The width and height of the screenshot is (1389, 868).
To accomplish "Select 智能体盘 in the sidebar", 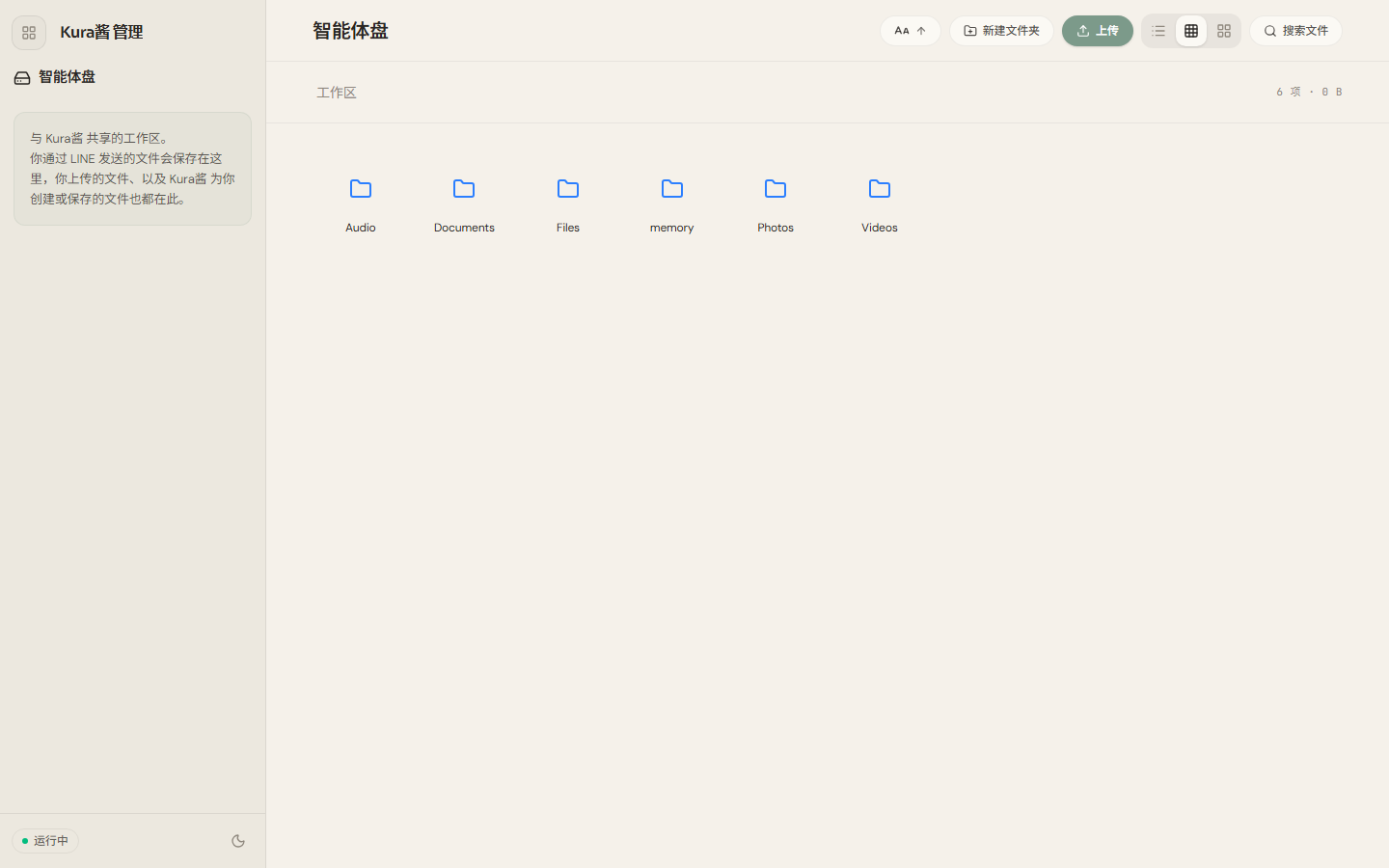I will coord(55,77).
